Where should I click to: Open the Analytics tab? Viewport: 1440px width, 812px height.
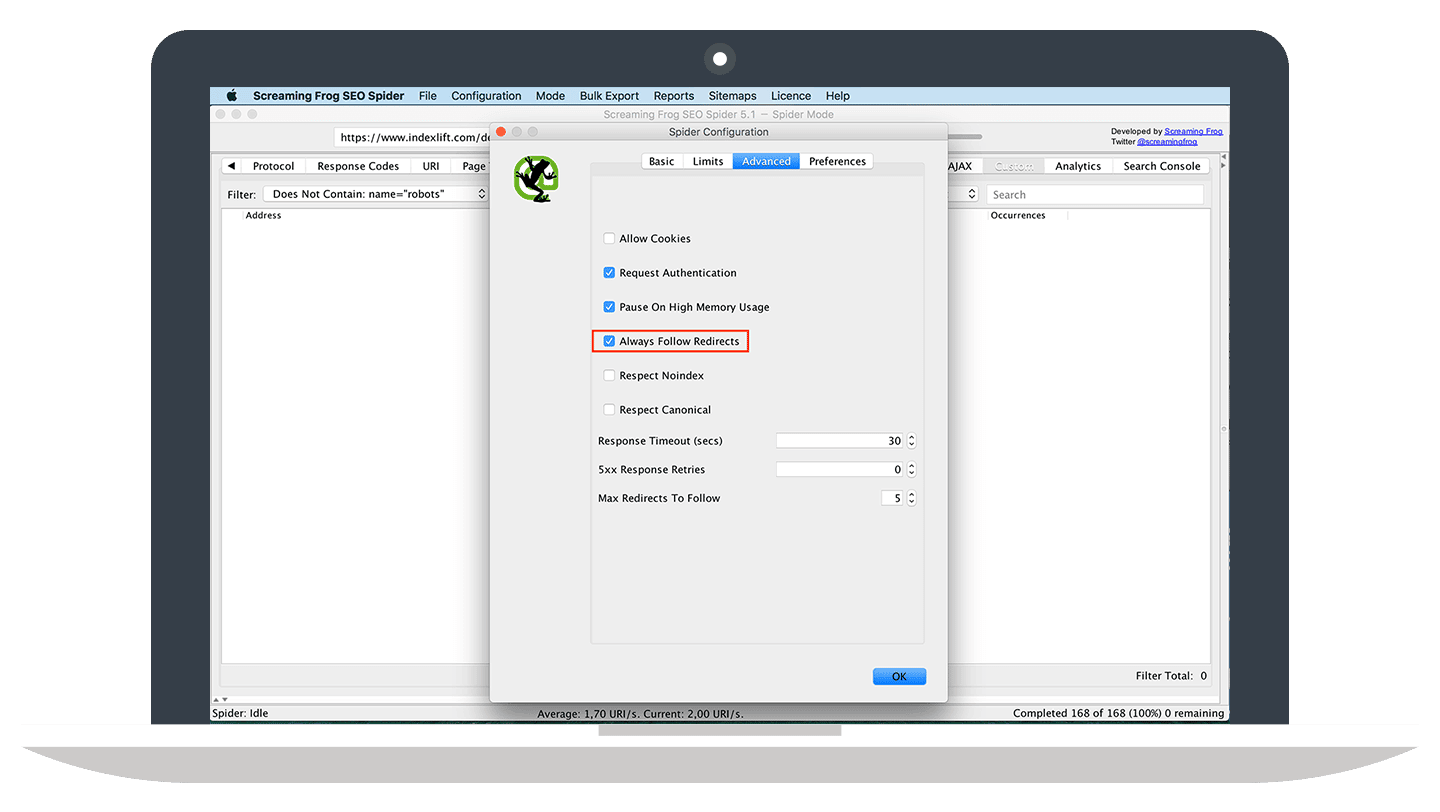coord(1078,166)
